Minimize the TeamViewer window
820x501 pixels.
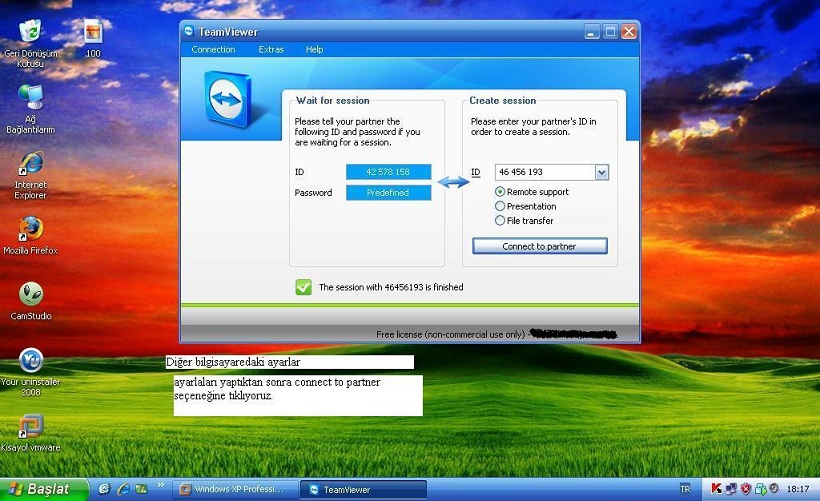tap(591, 32)
